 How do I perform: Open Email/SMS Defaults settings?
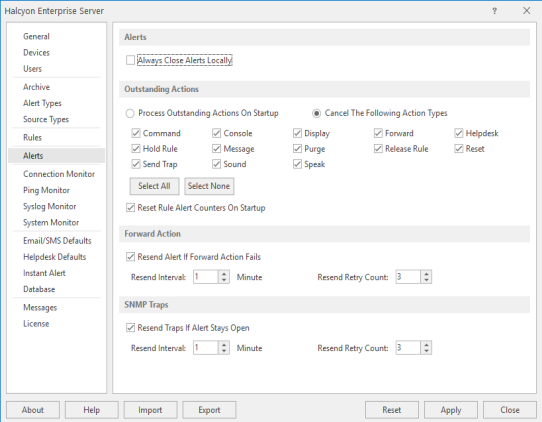(x=57, y=241)
